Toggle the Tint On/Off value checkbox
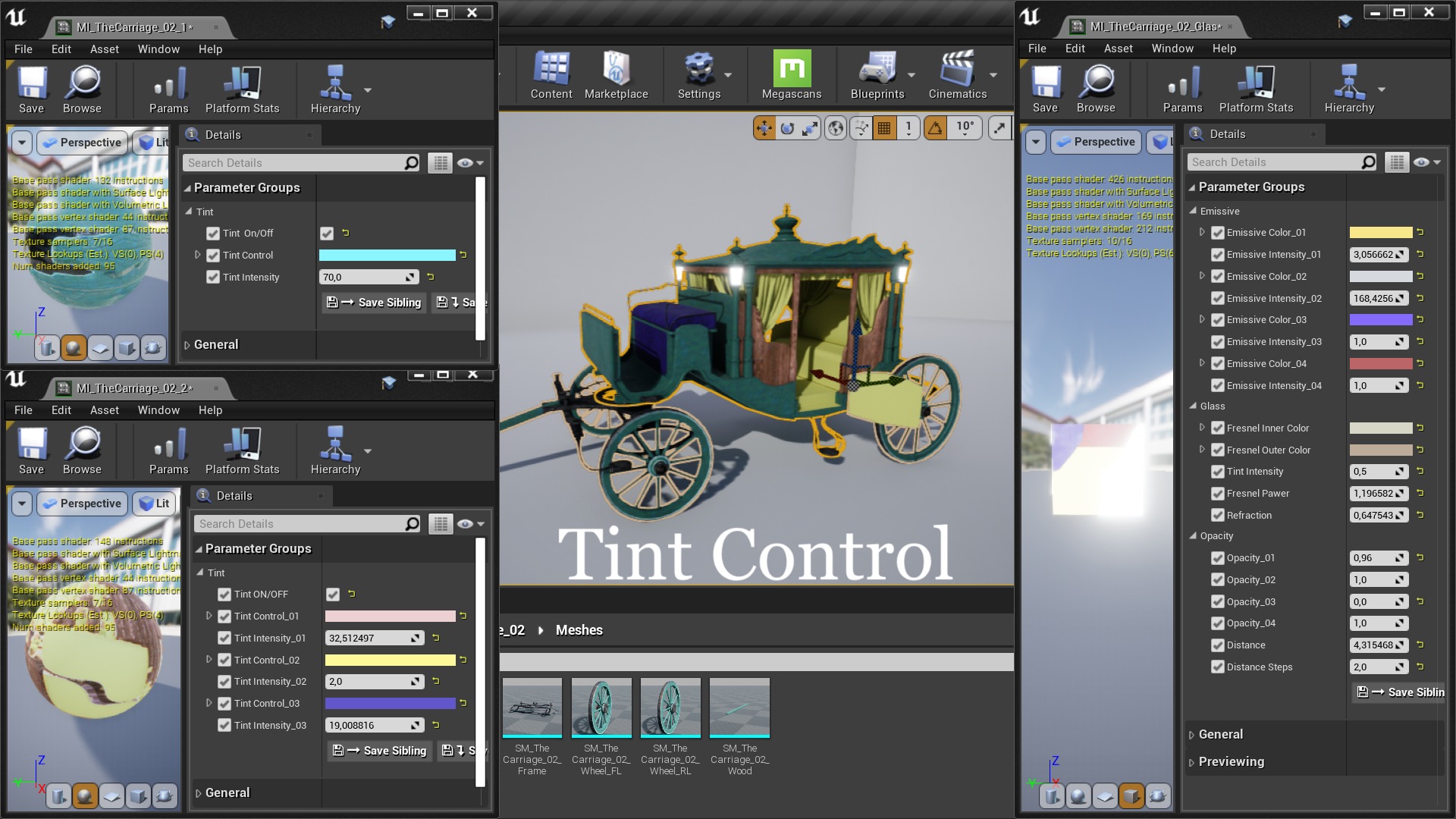Viewport: 1456px width, 819px height. (x=327, y=234)
